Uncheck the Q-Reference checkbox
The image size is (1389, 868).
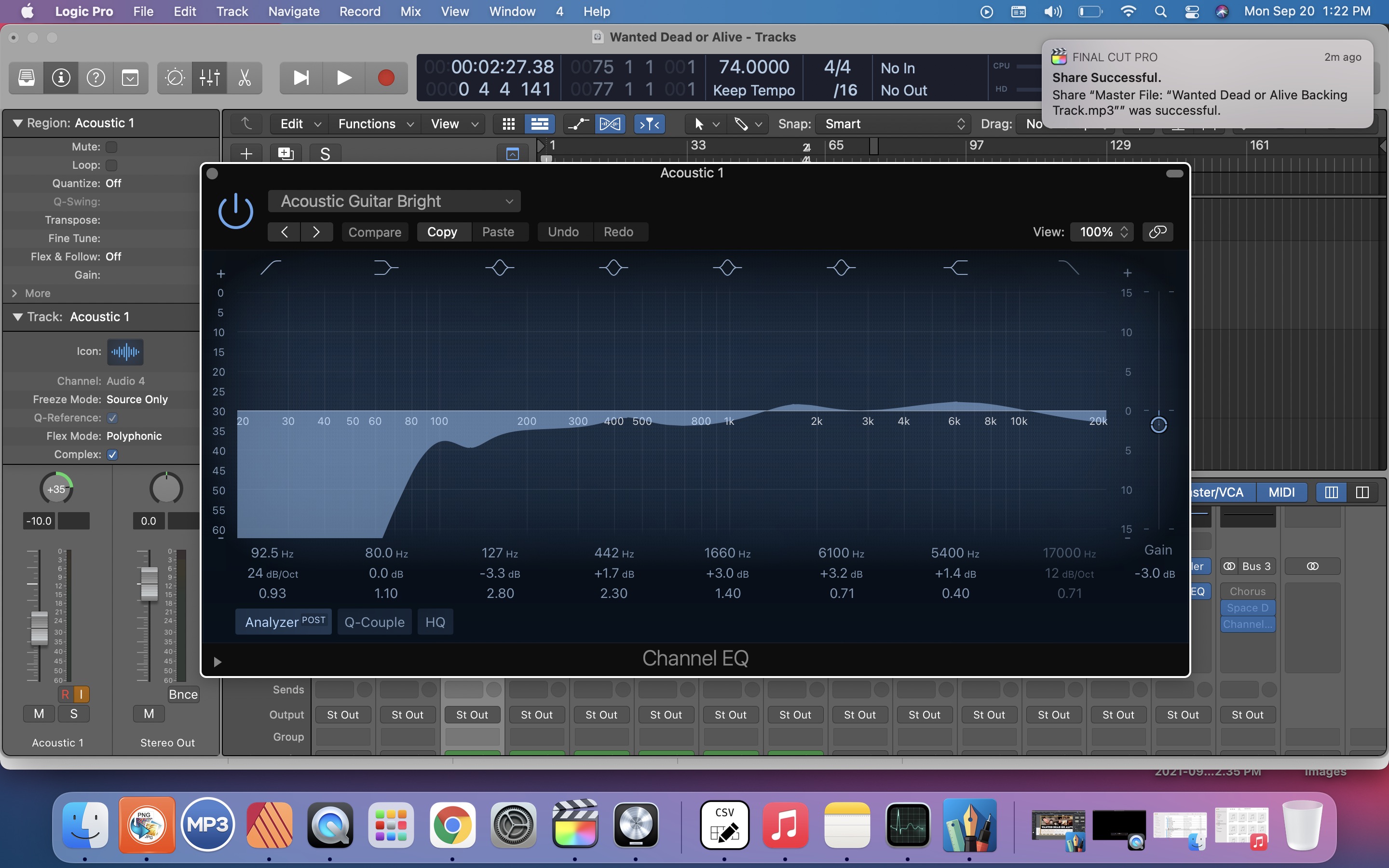pyautogui.click(x=112, y=418)
